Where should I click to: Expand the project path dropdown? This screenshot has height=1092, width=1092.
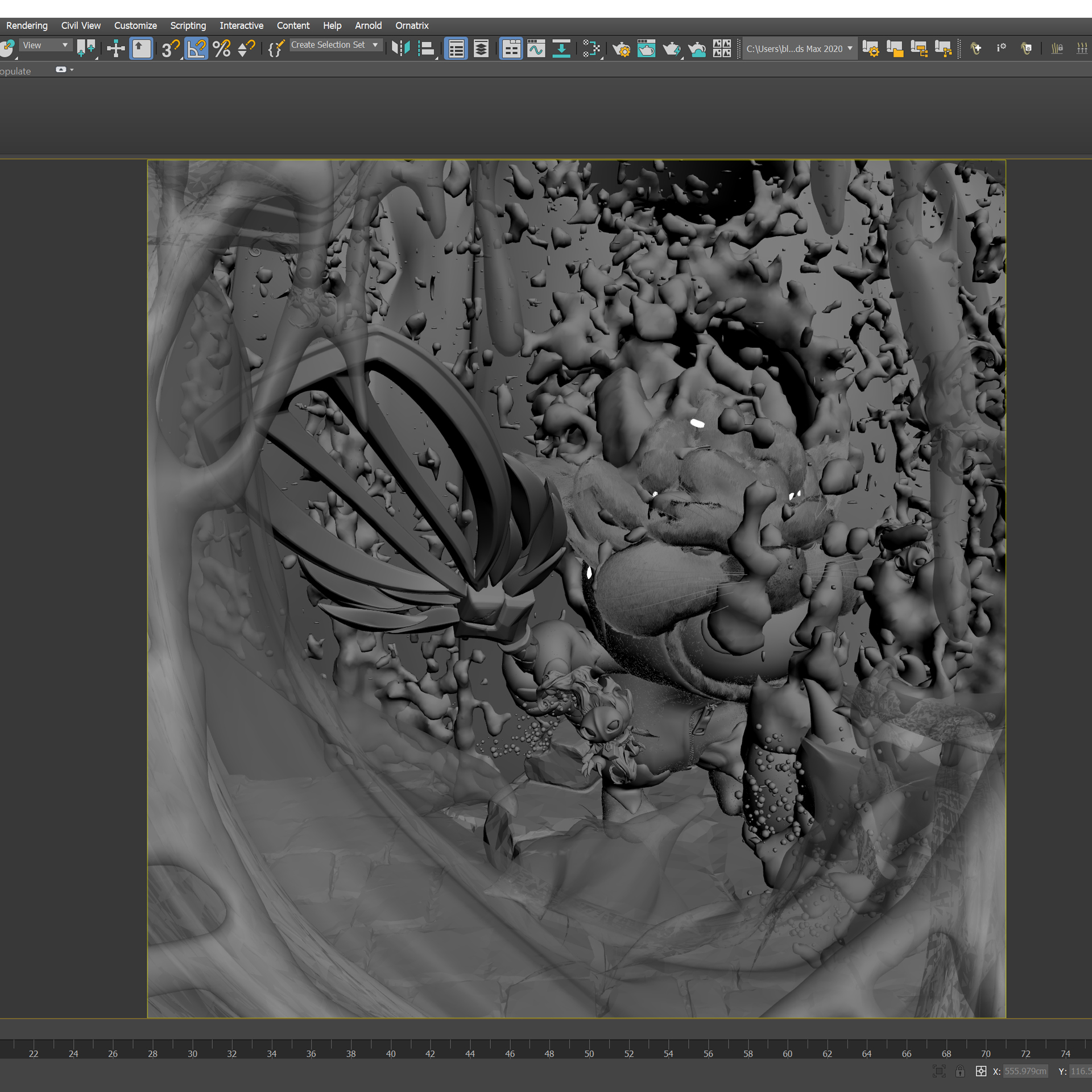[850, 49]
